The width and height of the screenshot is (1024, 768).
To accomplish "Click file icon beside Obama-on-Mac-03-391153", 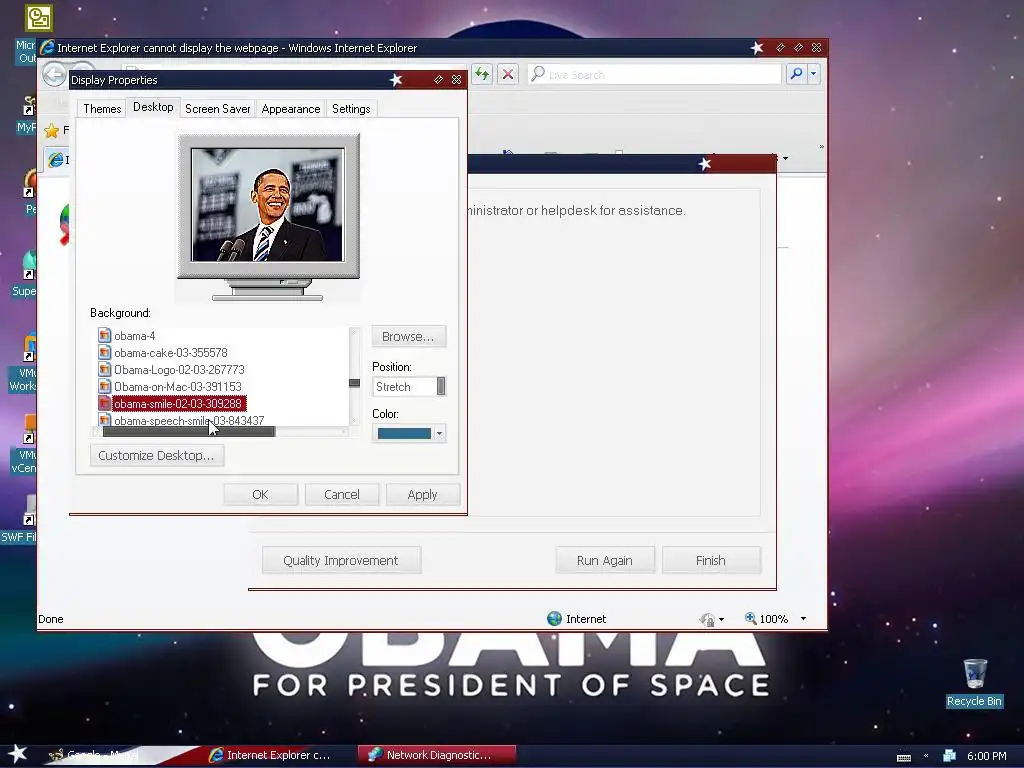I will [x=104, y=387].
